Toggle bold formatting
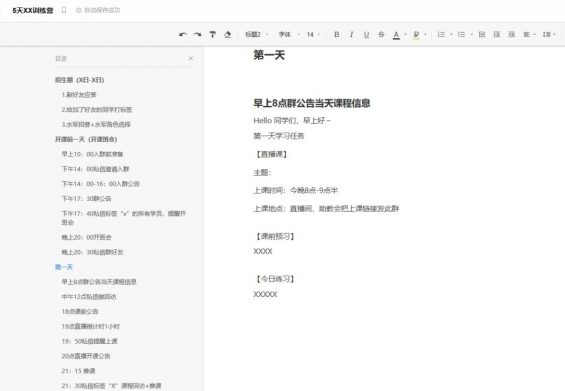Screen dimensions: 565x391 pos(337,35)
